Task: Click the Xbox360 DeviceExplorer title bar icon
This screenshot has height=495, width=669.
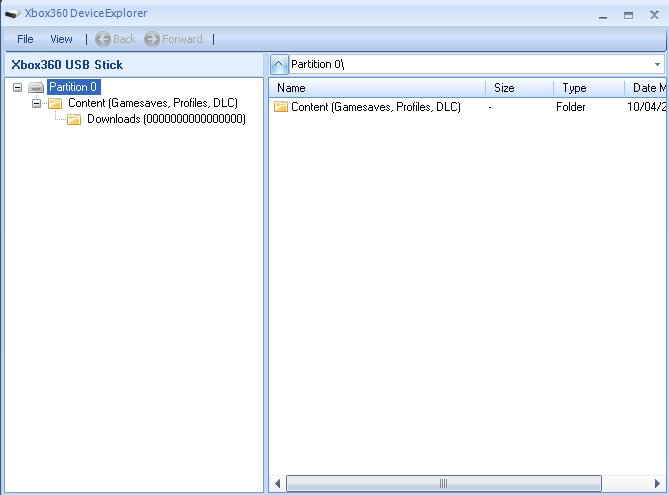Action: click(x=12, y=14)
